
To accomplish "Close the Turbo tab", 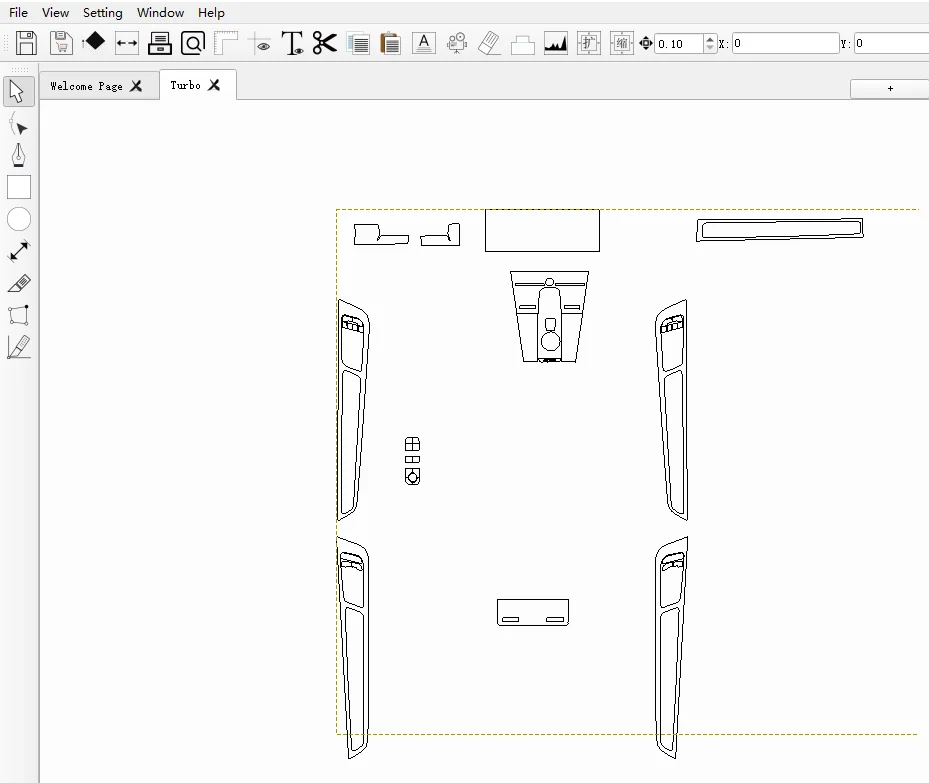I will pyautogui.click(x=214, y=85).
